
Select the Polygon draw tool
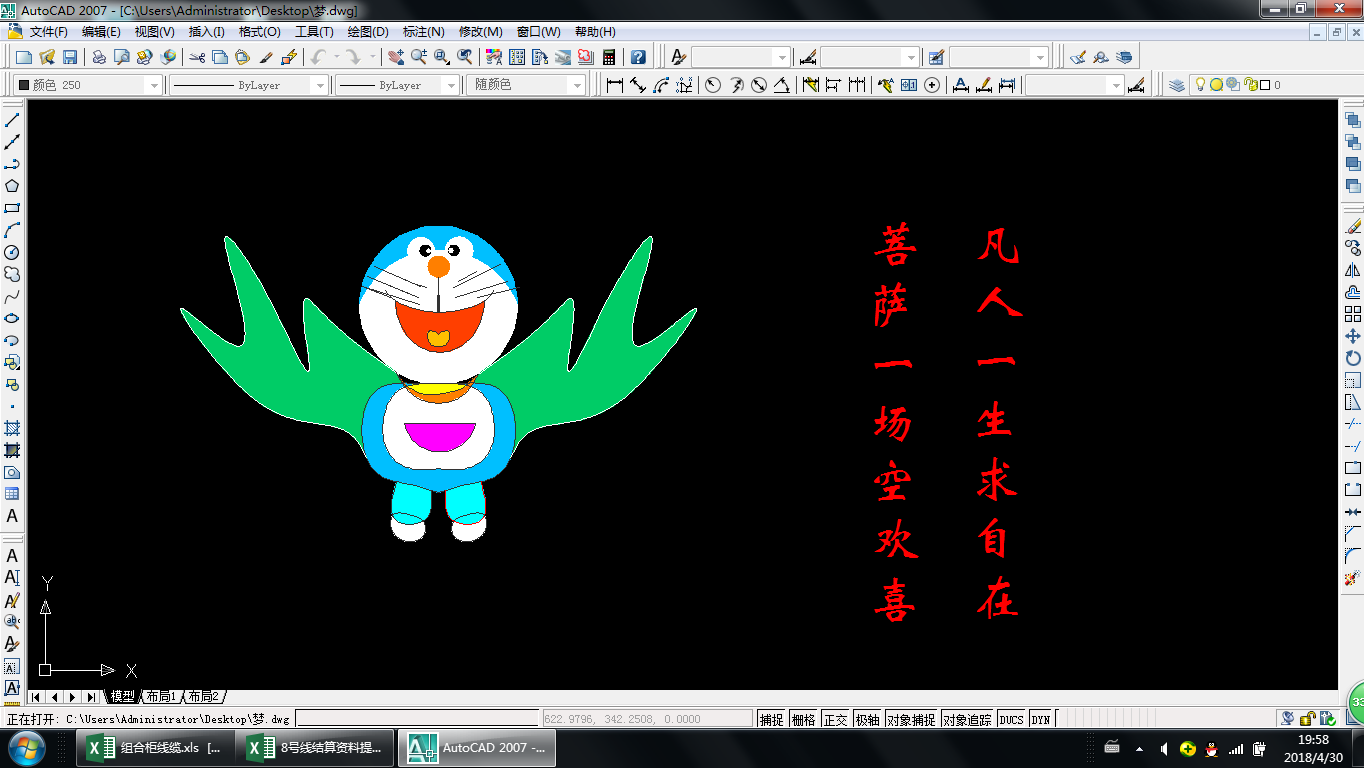coord(12,186)
